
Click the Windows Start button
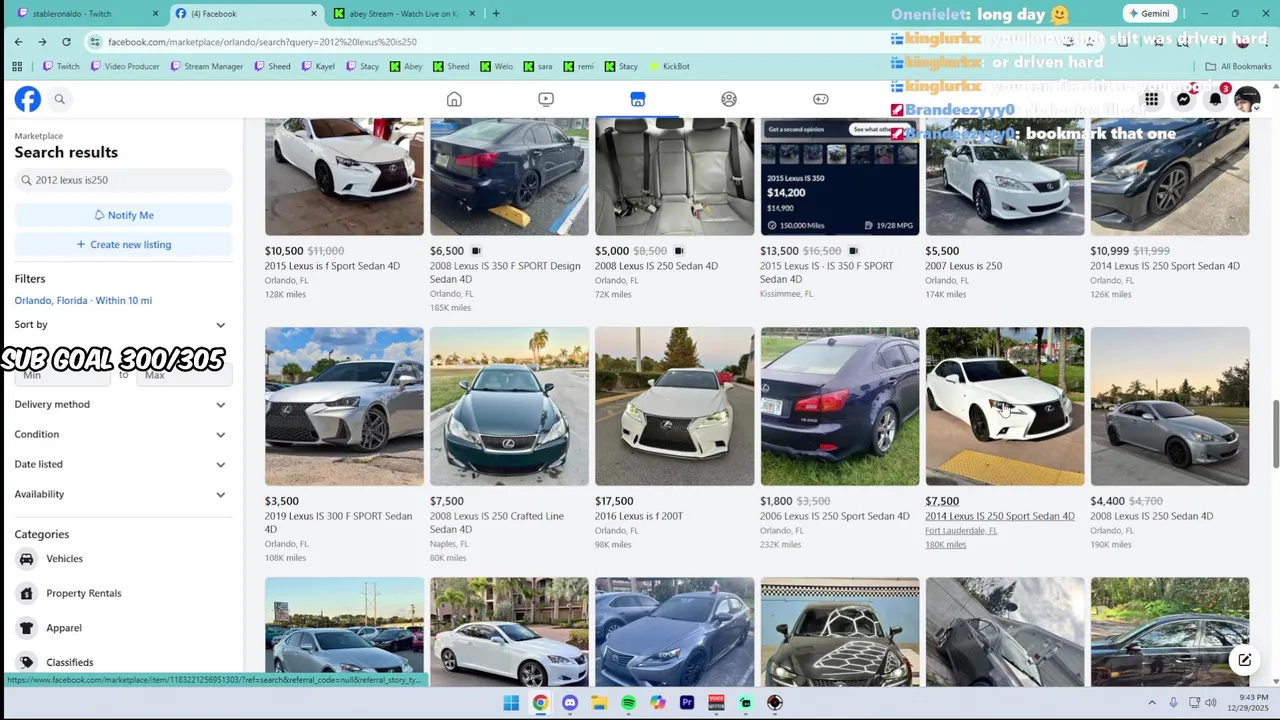[x=511, y=703]
